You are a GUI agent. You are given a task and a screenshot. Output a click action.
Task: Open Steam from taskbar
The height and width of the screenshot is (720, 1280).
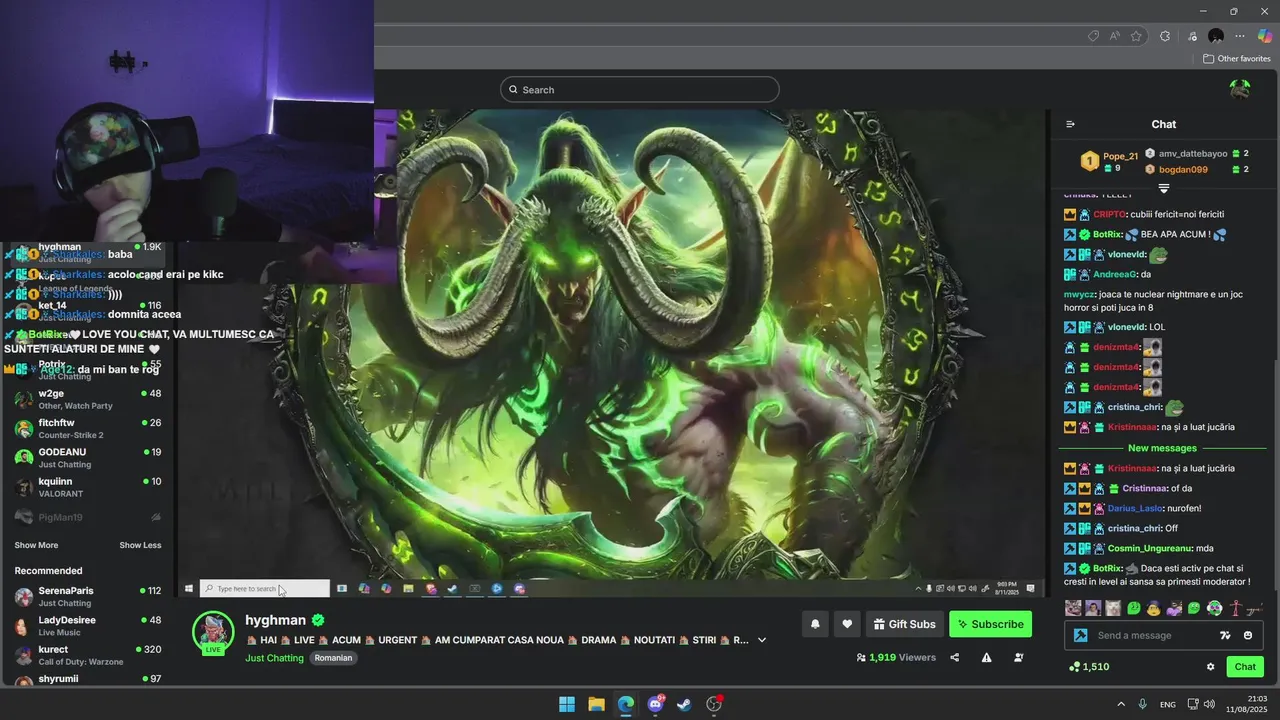pyautogui.click(x=684, y=704)
